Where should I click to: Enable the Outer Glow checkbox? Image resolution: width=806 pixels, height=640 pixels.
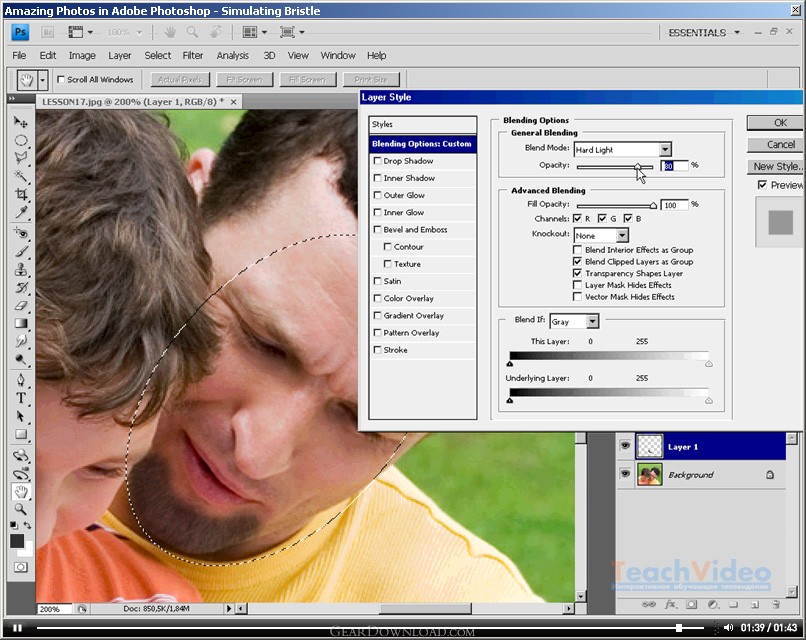[x=377, y=195]
